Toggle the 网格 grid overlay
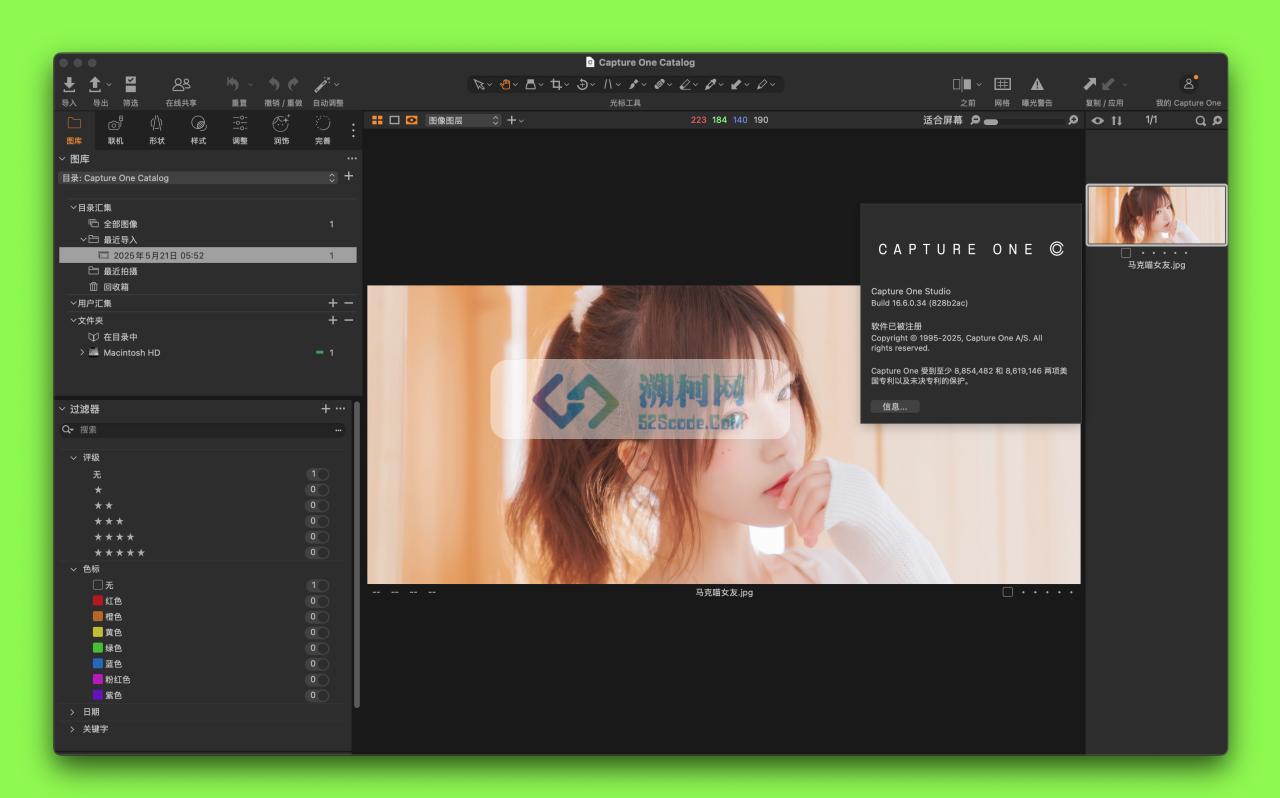 pyautogui.click(x=1002, y=85)
